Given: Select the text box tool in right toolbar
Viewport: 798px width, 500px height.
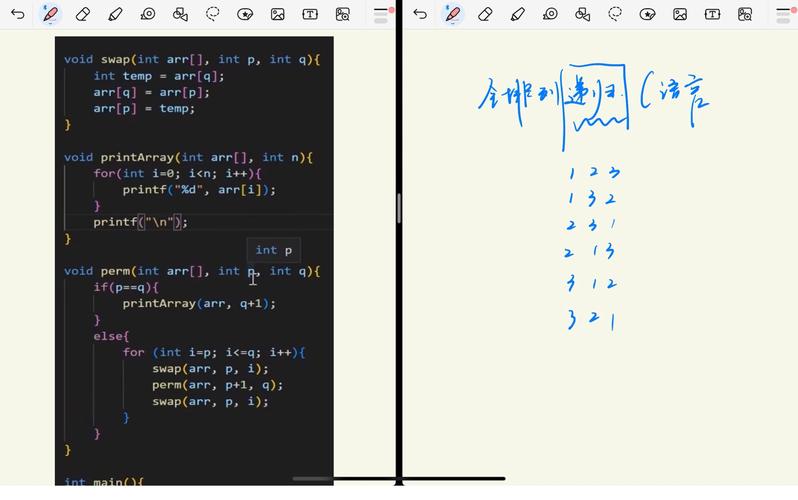Looking at the screenshot, I should coord(712,14).
